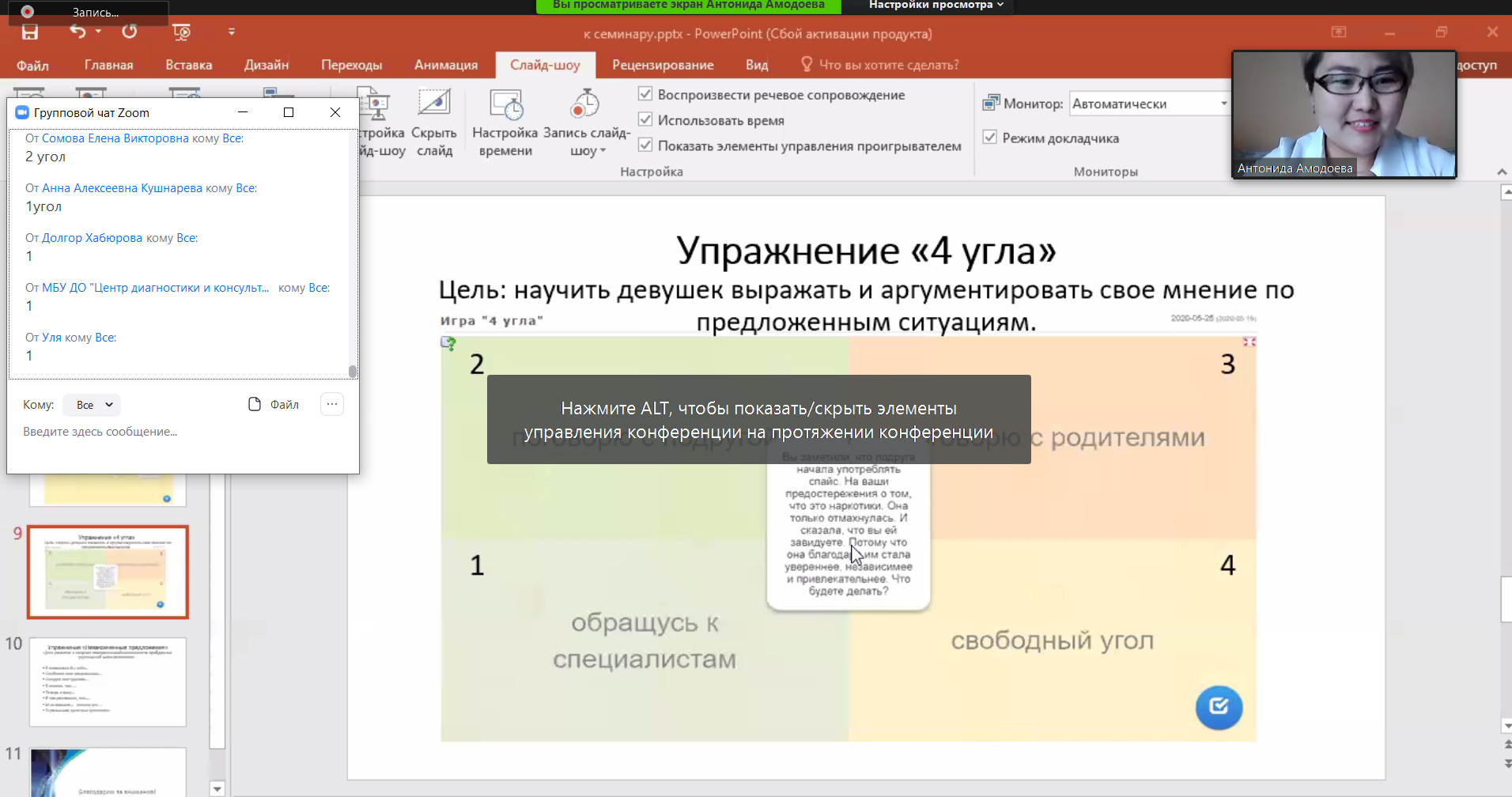The height and width of the screenshot is (797, 1512).
Task: Open Customize Quick Access Toolbar arrow
Action: (x=232, y=32)
